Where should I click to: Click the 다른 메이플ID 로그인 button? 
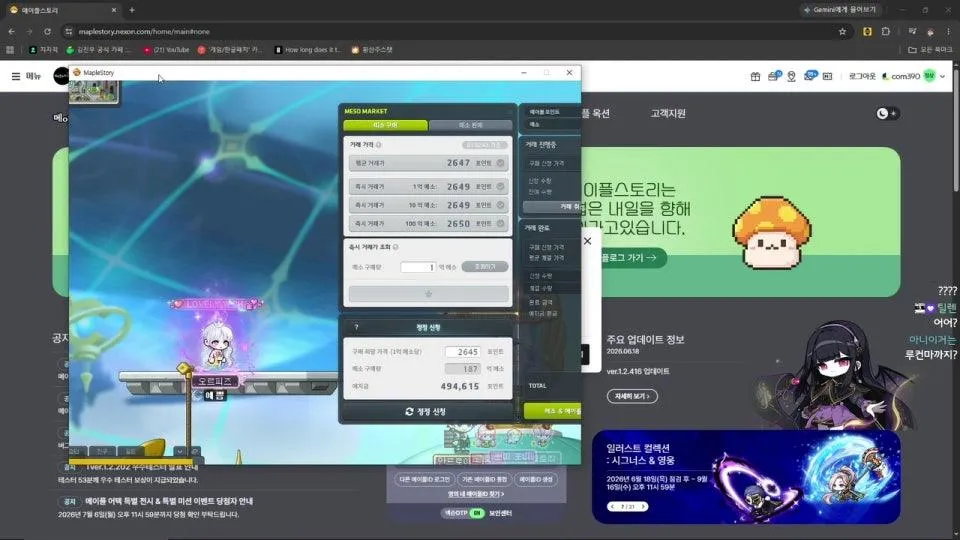[425, 479]
